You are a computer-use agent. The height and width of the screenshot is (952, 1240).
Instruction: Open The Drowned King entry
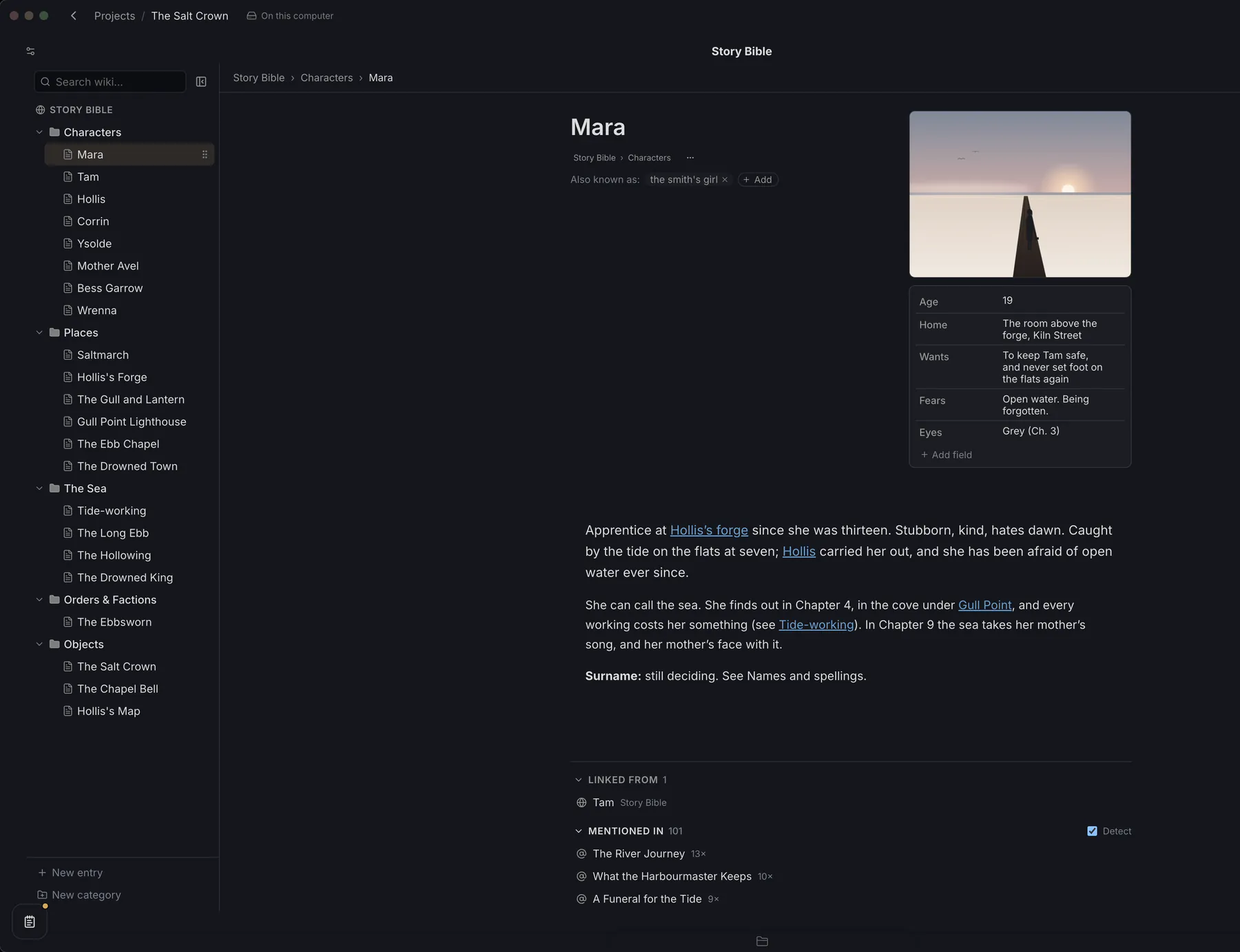pos(125,577)
